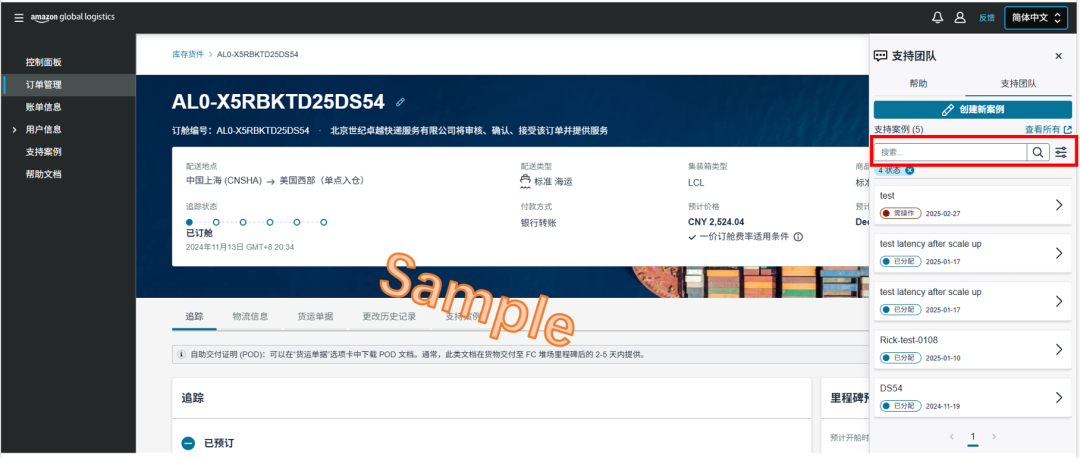Image resolution: width=1080 pixels, height=458 pixels.
Task: Click the magnifier search button
Action: point(1037,152)
